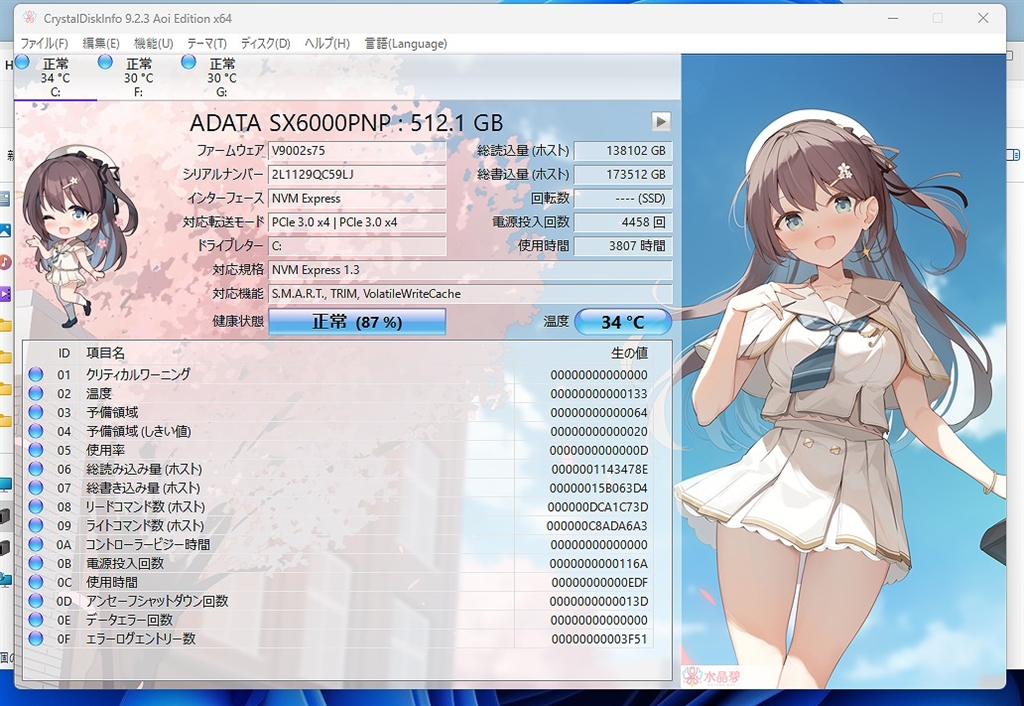Click status icon for 08 リードコマンド数 row
This screenshot has height=706, width=1024.
(x=36, y=506)
